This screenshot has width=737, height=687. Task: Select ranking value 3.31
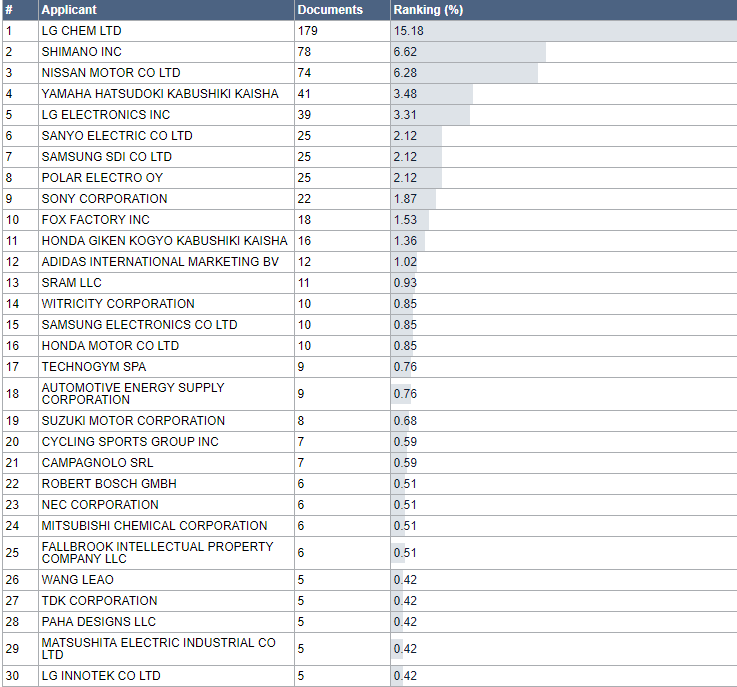coord(405,115)
